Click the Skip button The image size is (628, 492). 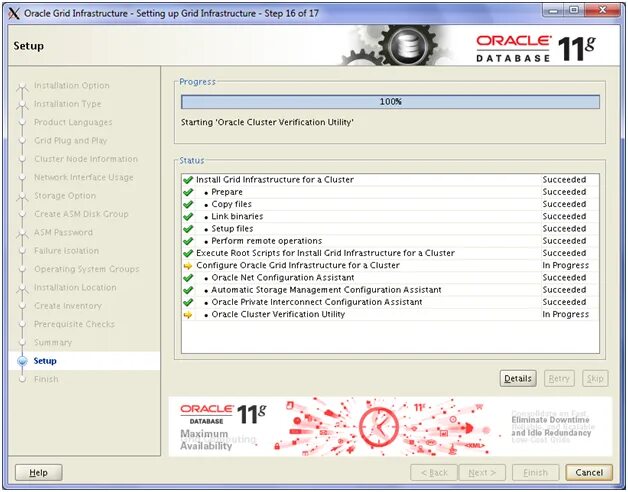pos(595,378)
